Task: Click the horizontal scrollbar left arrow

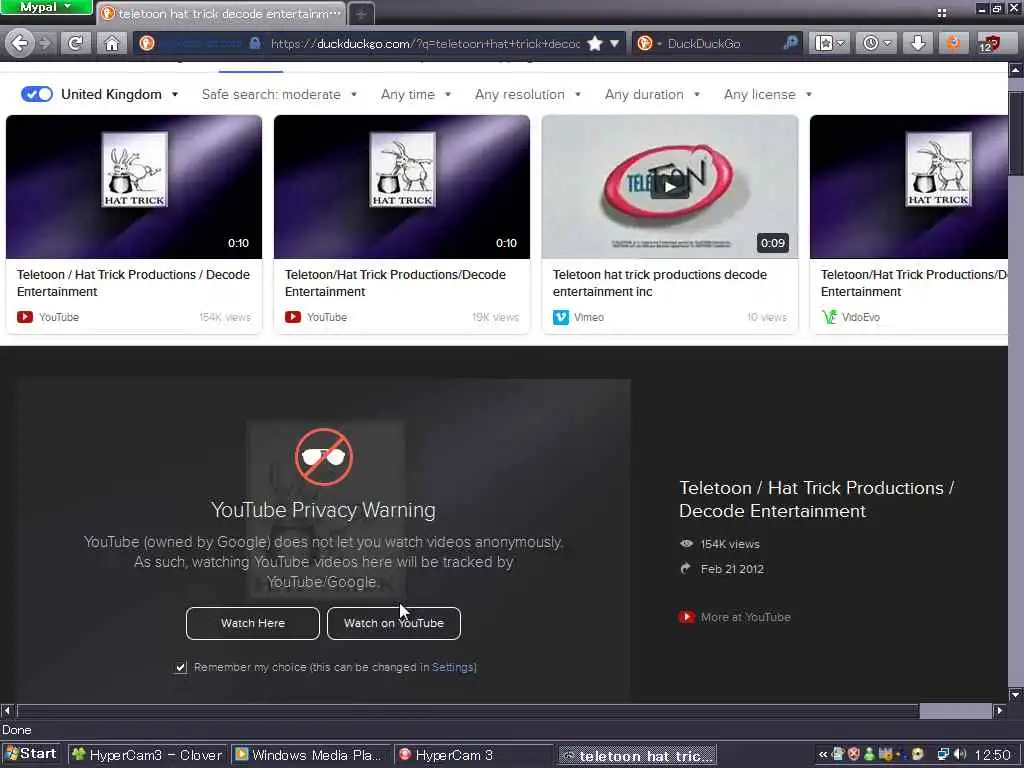Action: coord(7,711)
